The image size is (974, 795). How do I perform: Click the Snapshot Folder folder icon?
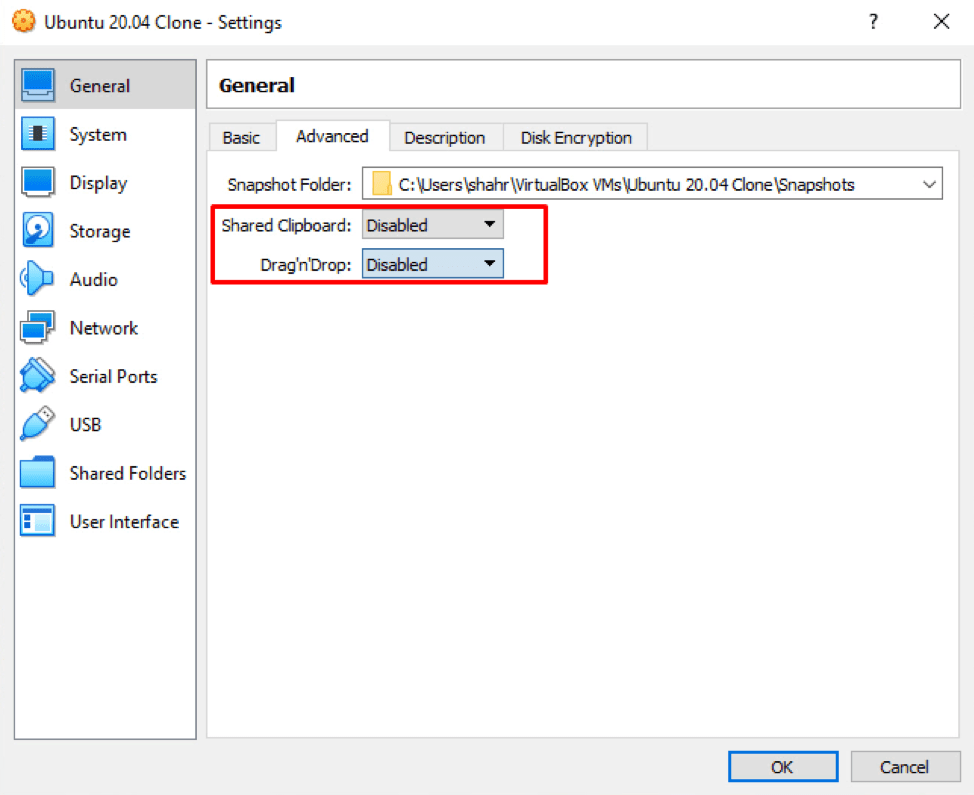tap(381, 184)
